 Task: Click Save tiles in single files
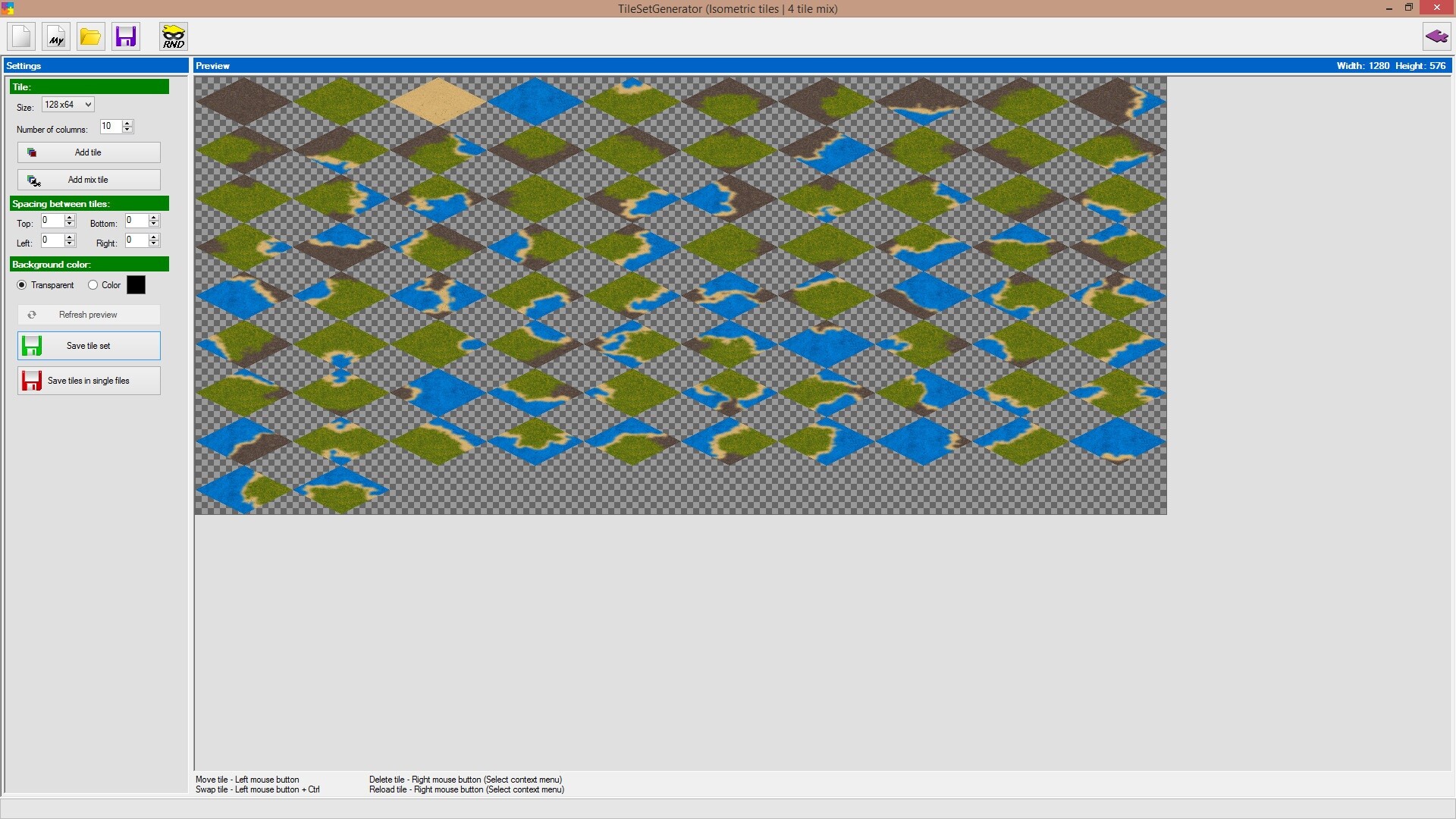[x=89, y=381]
